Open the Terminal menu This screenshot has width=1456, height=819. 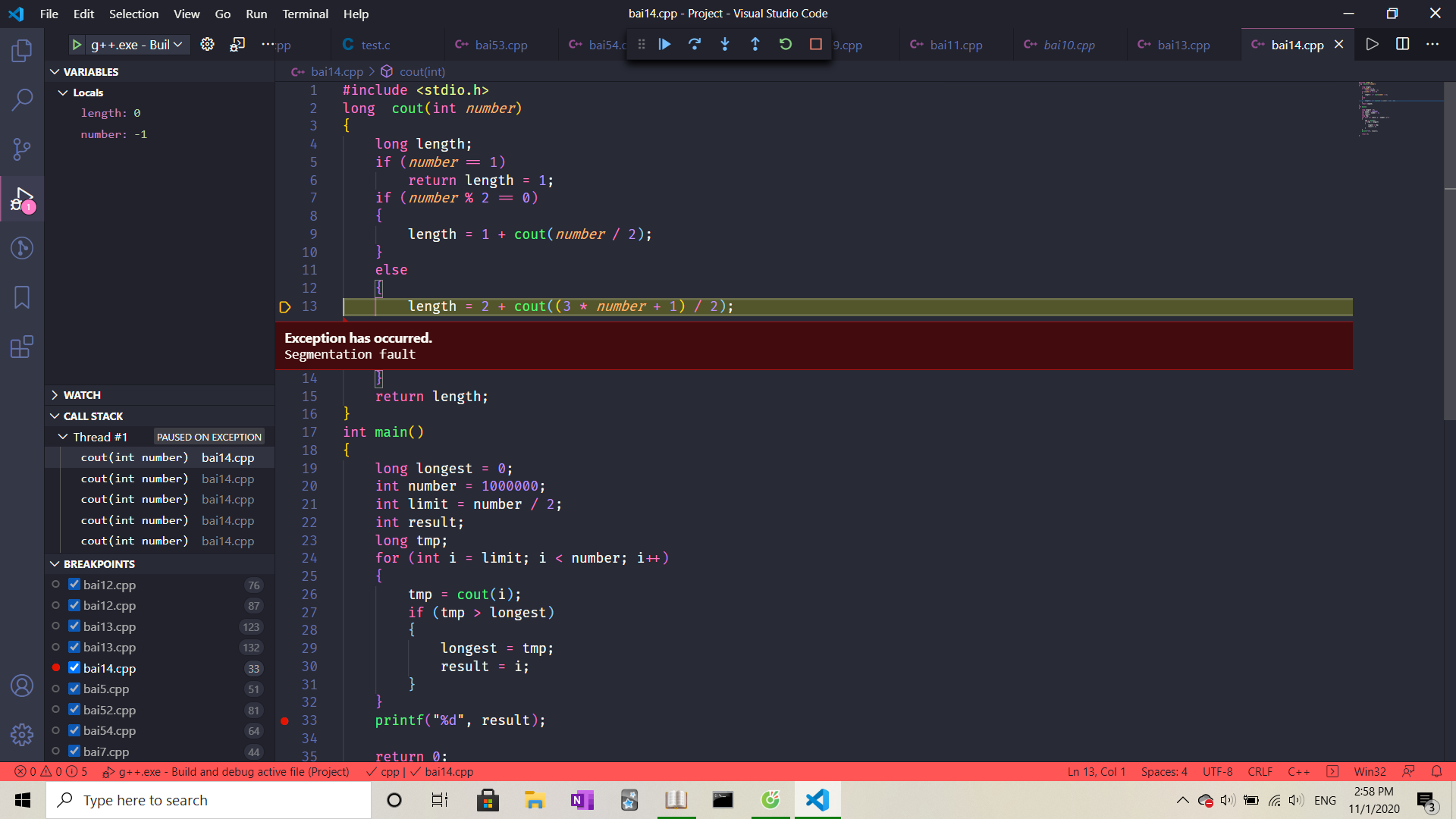(305, 14)
